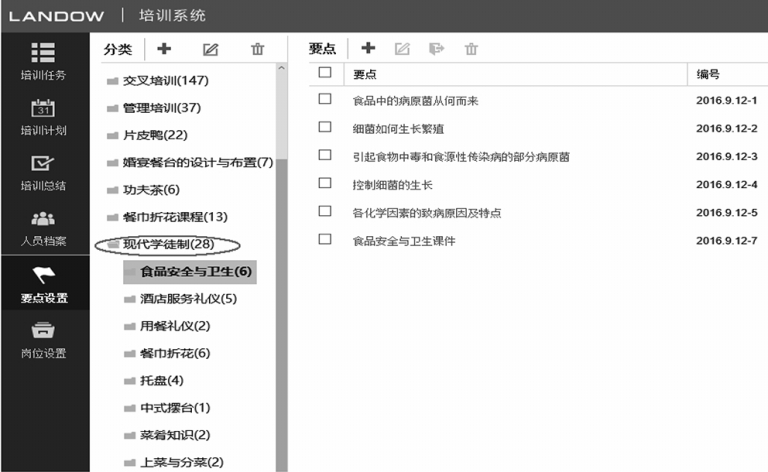Open 人员档案 in the sidebar
768x472 pixels.
[44, 228]
